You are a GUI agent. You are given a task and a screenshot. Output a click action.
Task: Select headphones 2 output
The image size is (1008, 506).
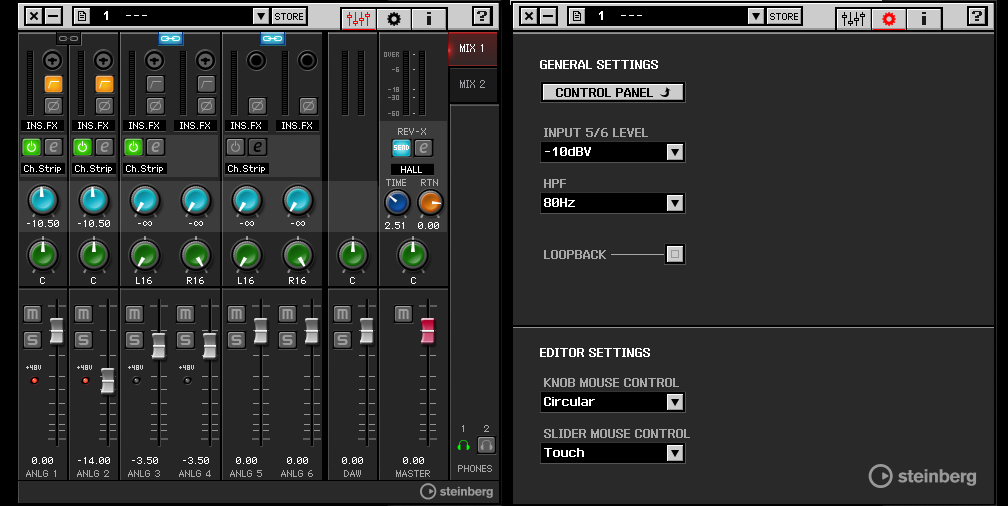point(486,445)
